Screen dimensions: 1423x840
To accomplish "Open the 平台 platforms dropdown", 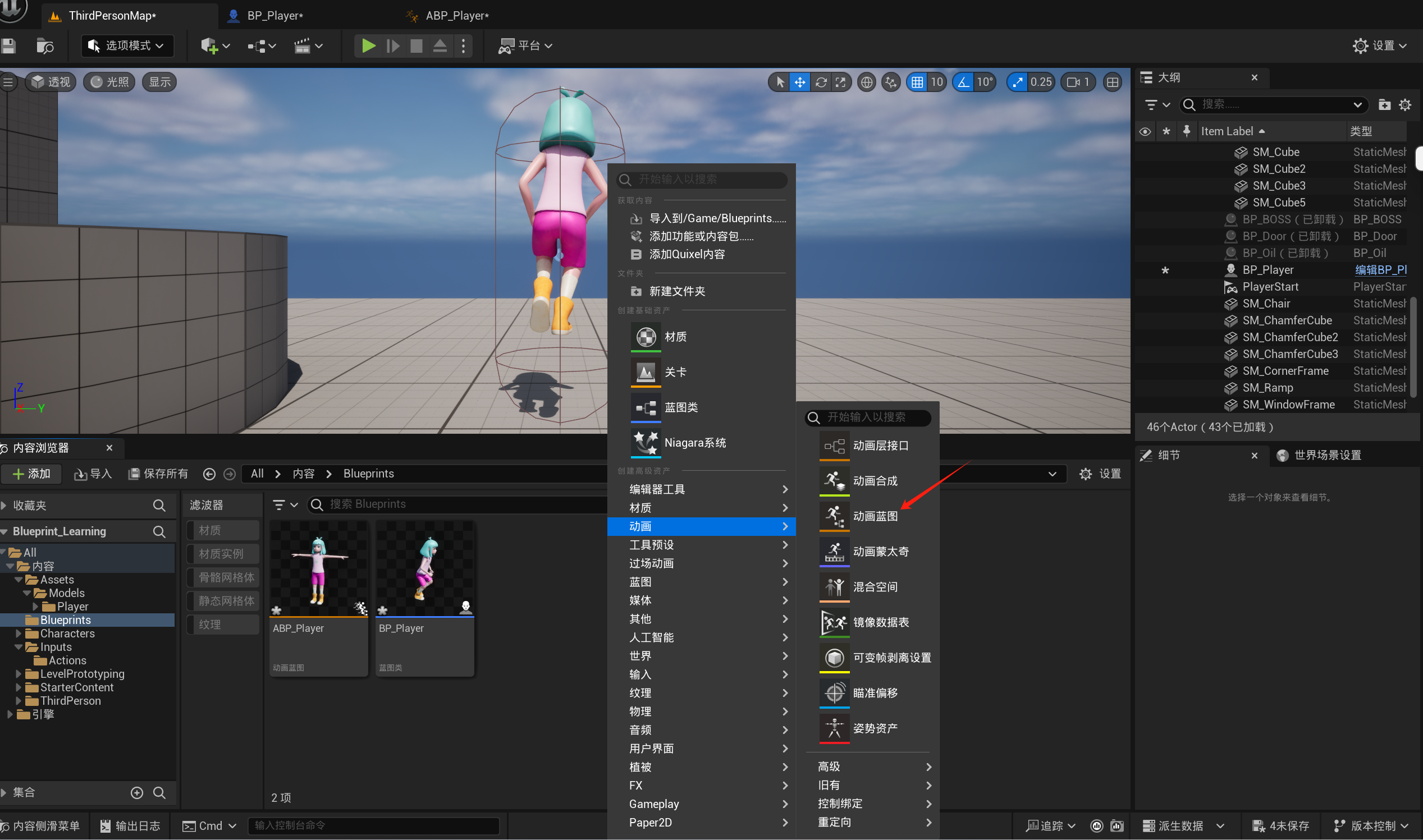I will 525,45.
